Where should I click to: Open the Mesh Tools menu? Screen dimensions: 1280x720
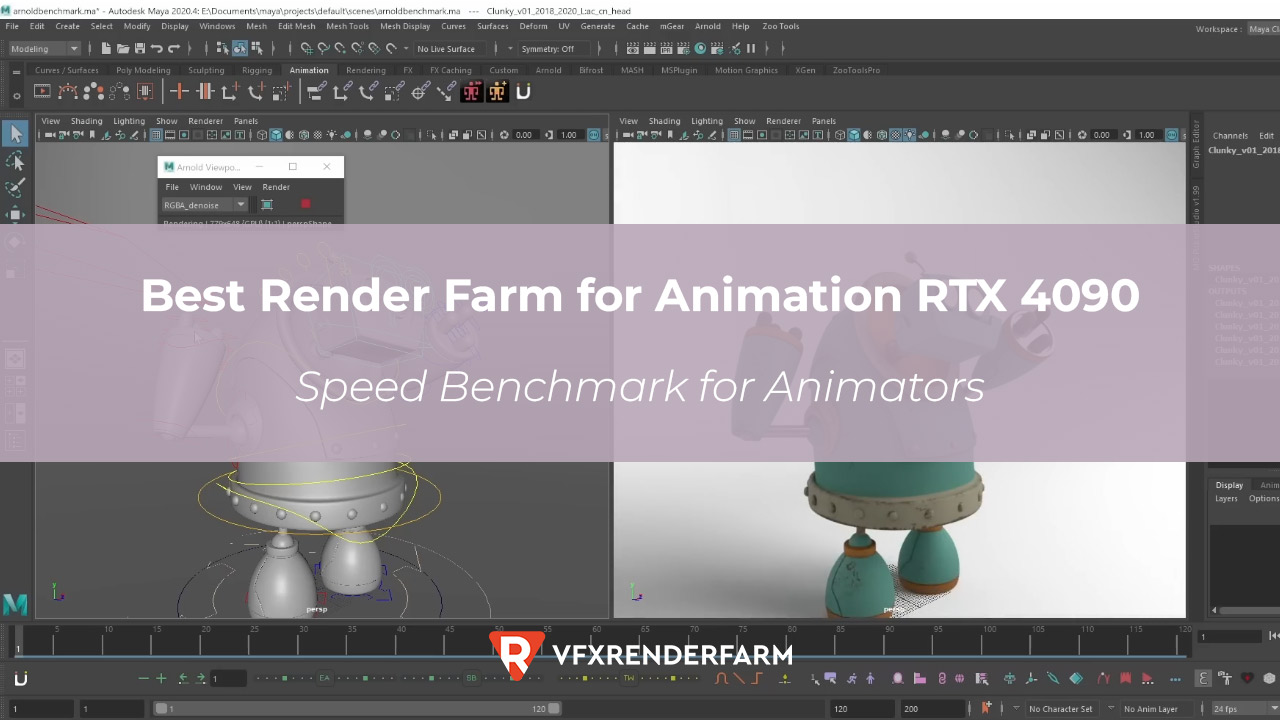click(x=347, y=26)
